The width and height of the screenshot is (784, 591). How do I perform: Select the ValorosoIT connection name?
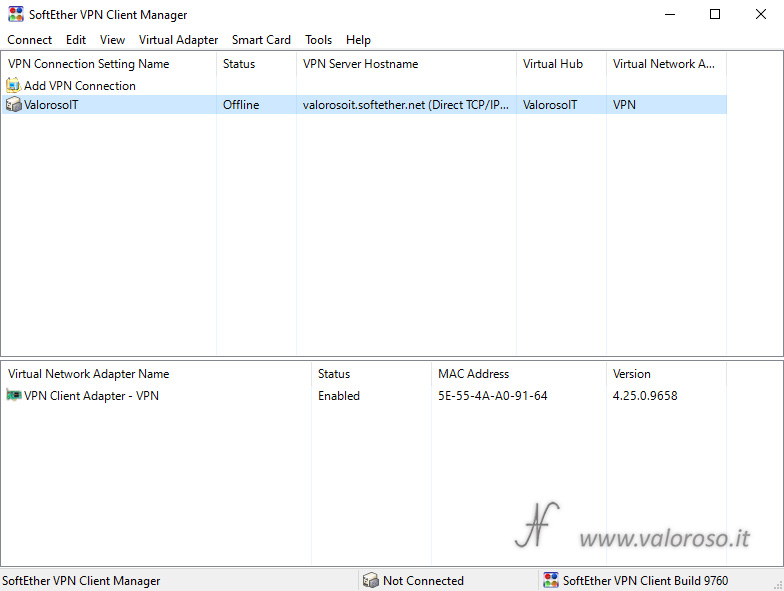[x=51, y=105]
